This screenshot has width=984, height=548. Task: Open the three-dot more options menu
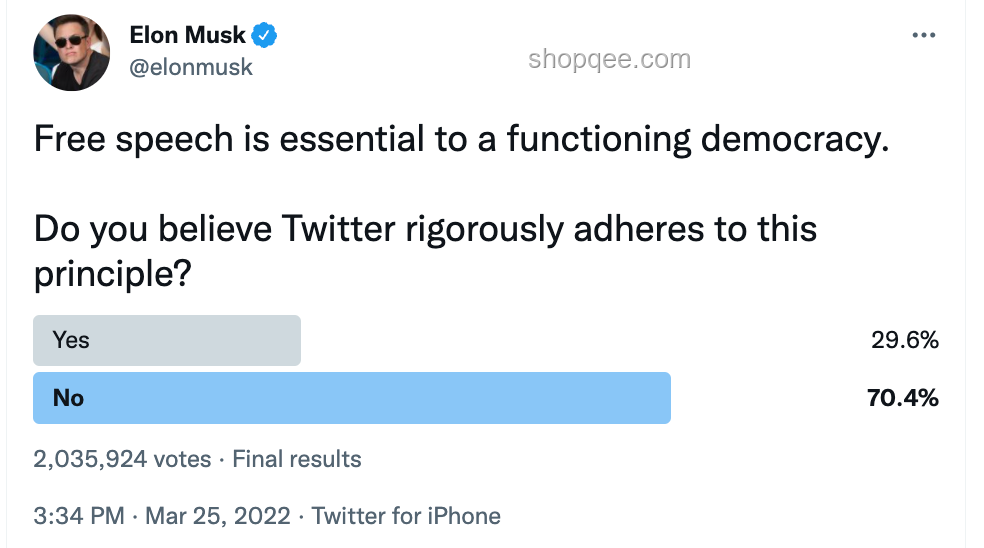click(x=924, y=35)
